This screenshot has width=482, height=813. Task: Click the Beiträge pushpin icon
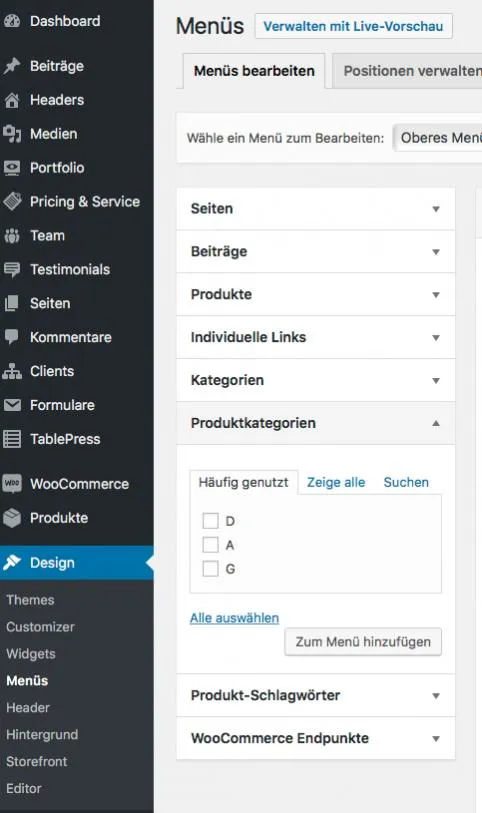pos(11,66)
